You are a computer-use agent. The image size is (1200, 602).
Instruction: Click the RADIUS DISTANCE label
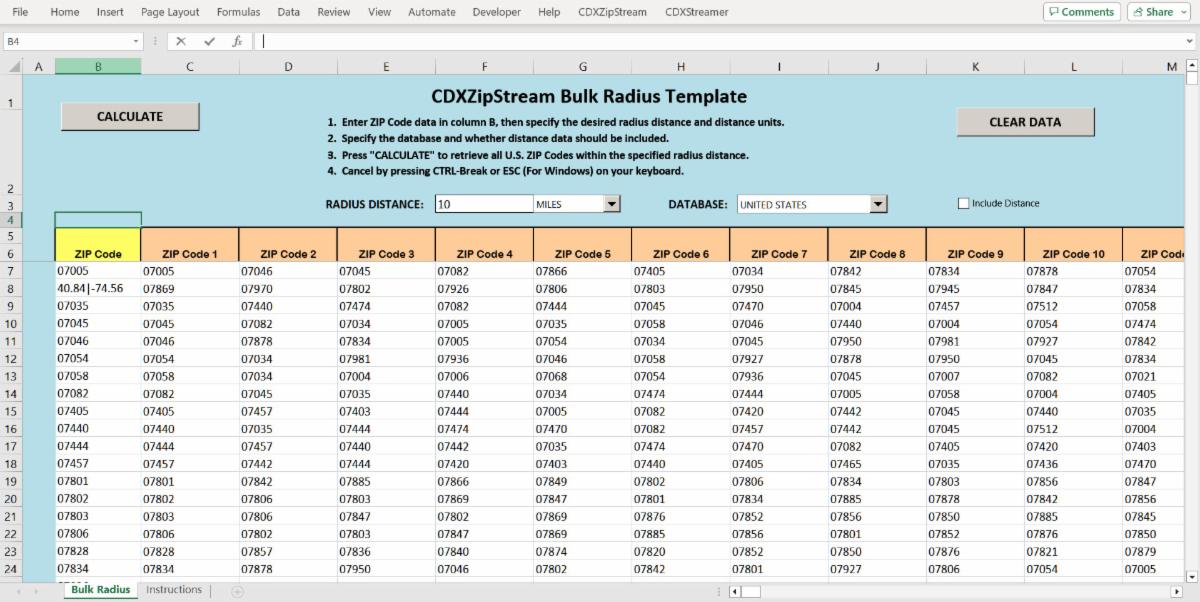[x=375, y=204]
